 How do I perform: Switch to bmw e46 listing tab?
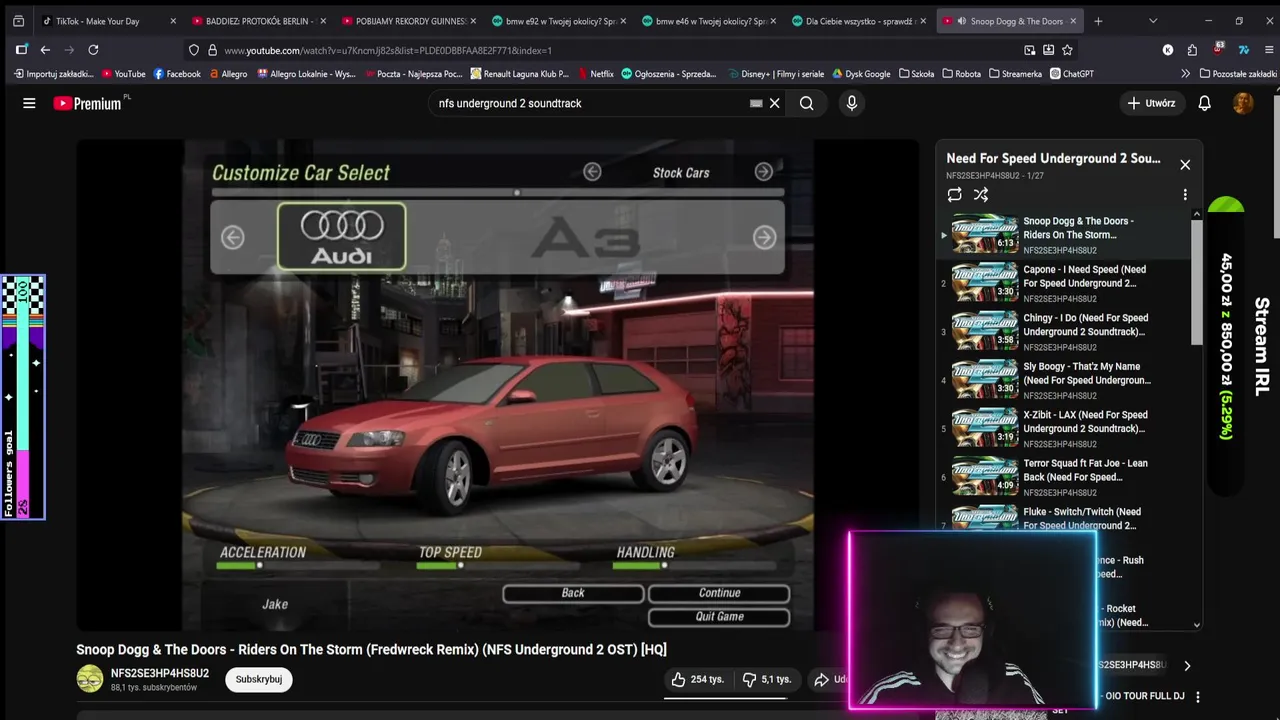pos(707,21)
